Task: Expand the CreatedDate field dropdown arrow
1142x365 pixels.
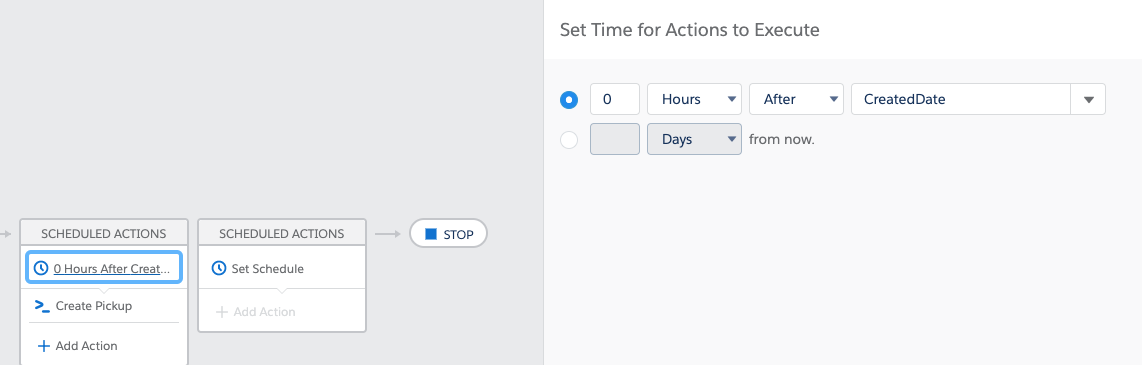Action: [x=1088, y=100]
